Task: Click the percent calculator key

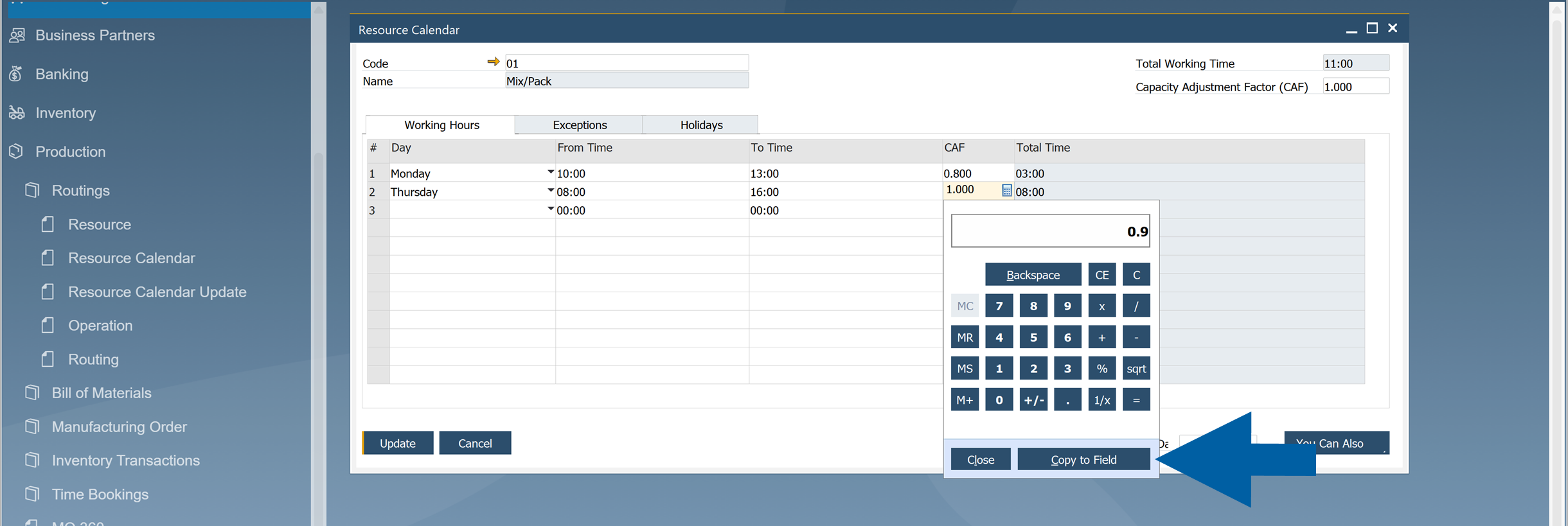Action: point(1101,369)
